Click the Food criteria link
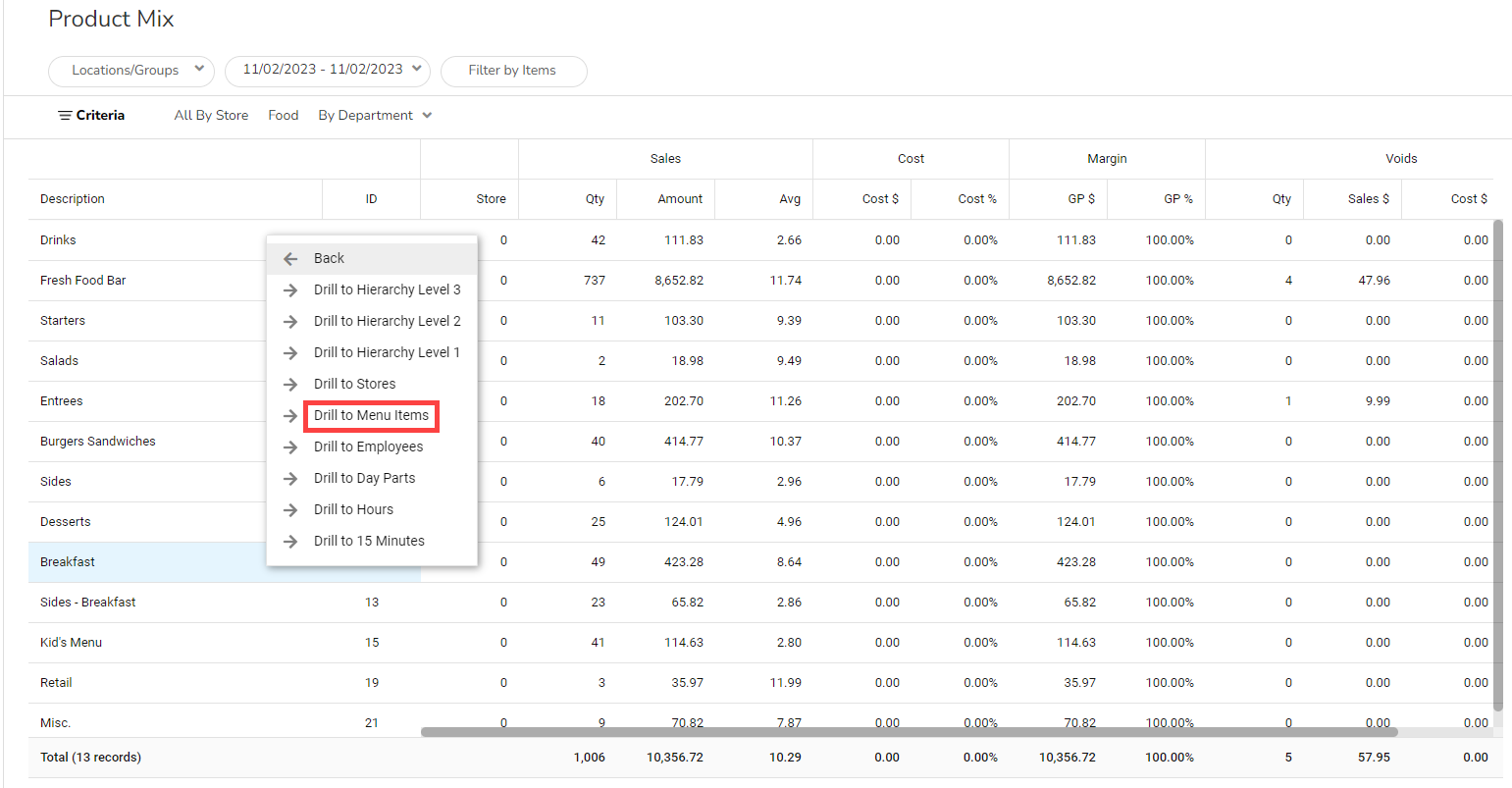This screenshot has height=788, width=1512. click(283, 116)
